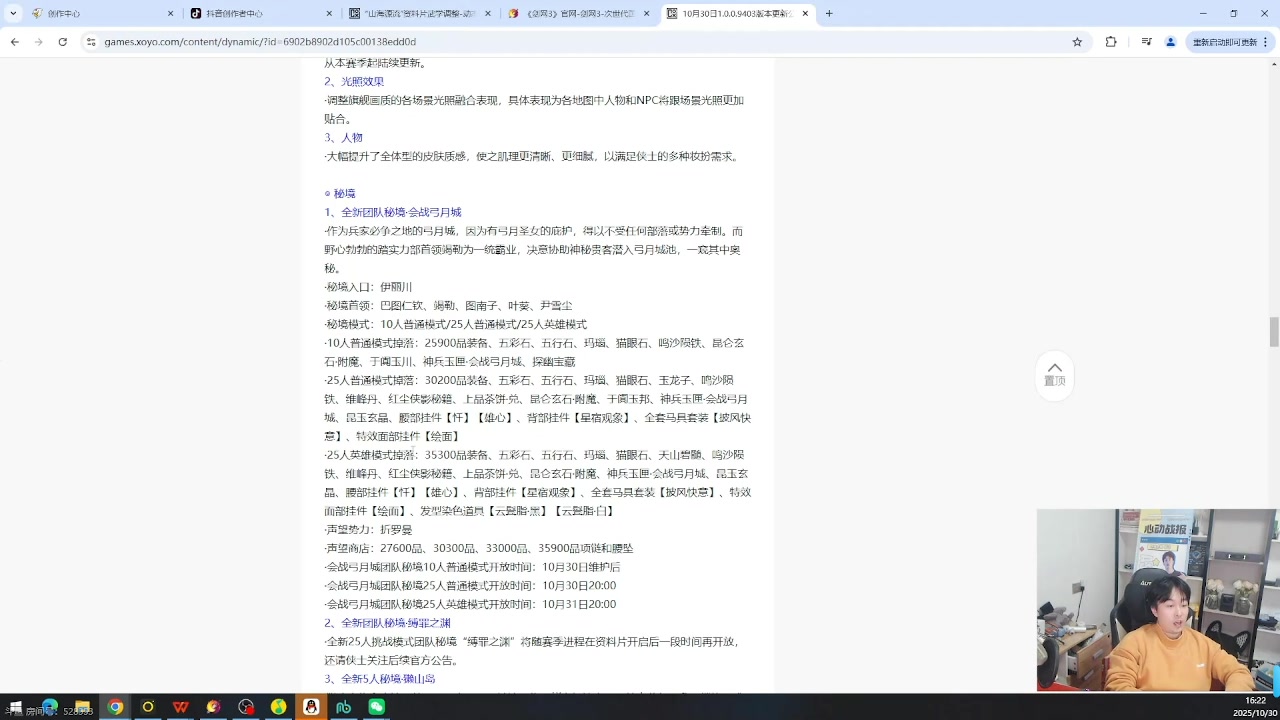Open QQ from the taskbar
Screen dimensions: 1280x720
311,708
